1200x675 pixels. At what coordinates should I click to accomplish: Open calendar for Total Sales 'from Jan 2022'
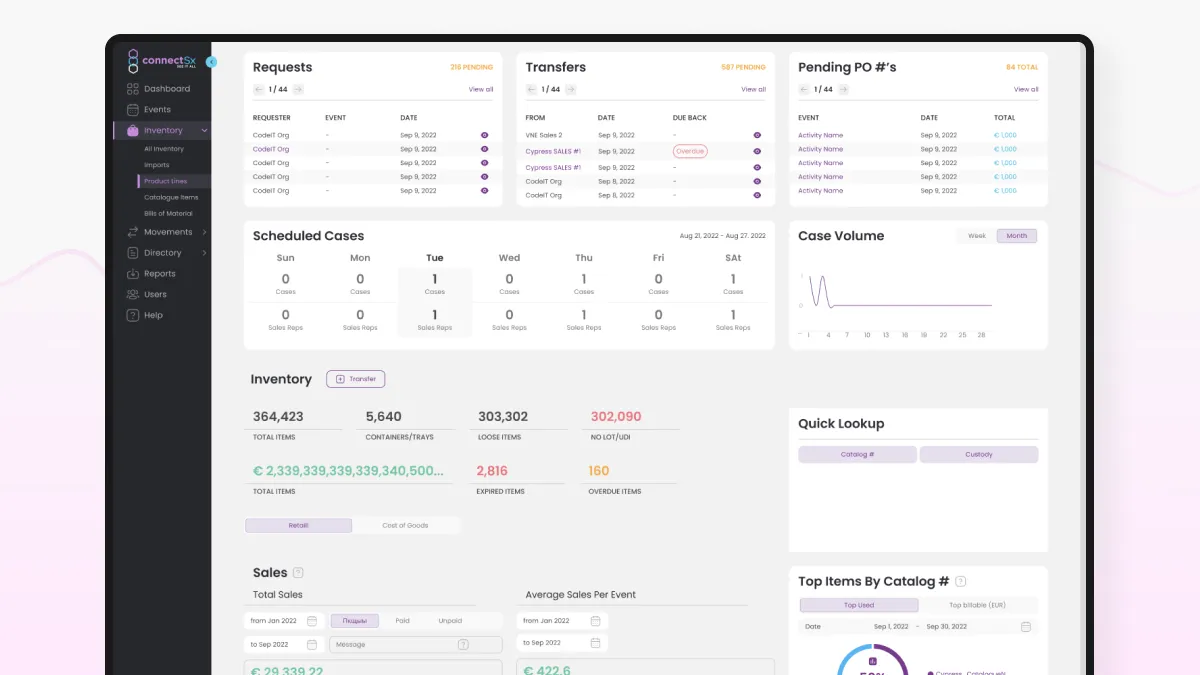tap(312, 621)
